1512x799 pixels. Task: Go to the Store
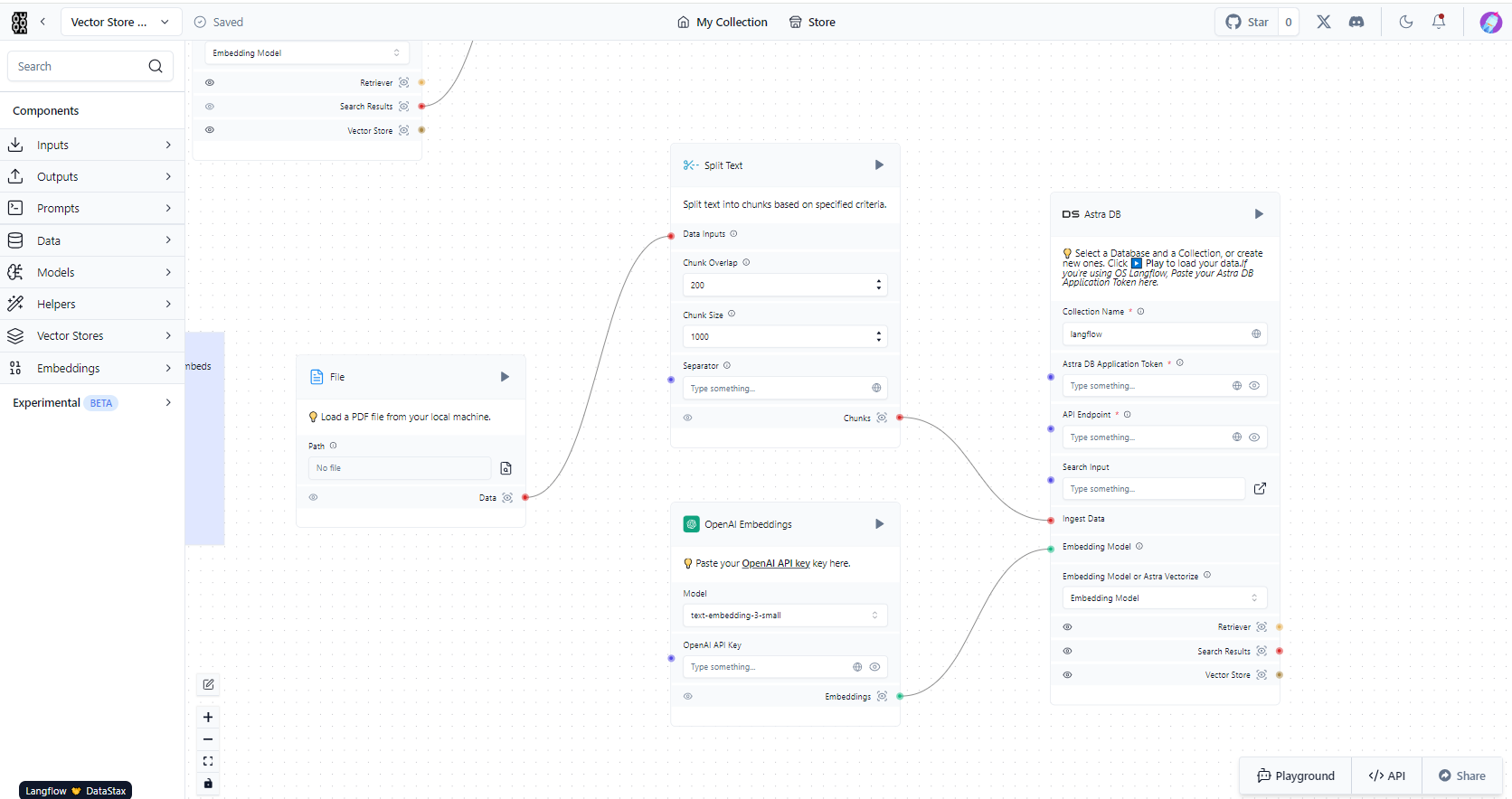coord(812,22)
